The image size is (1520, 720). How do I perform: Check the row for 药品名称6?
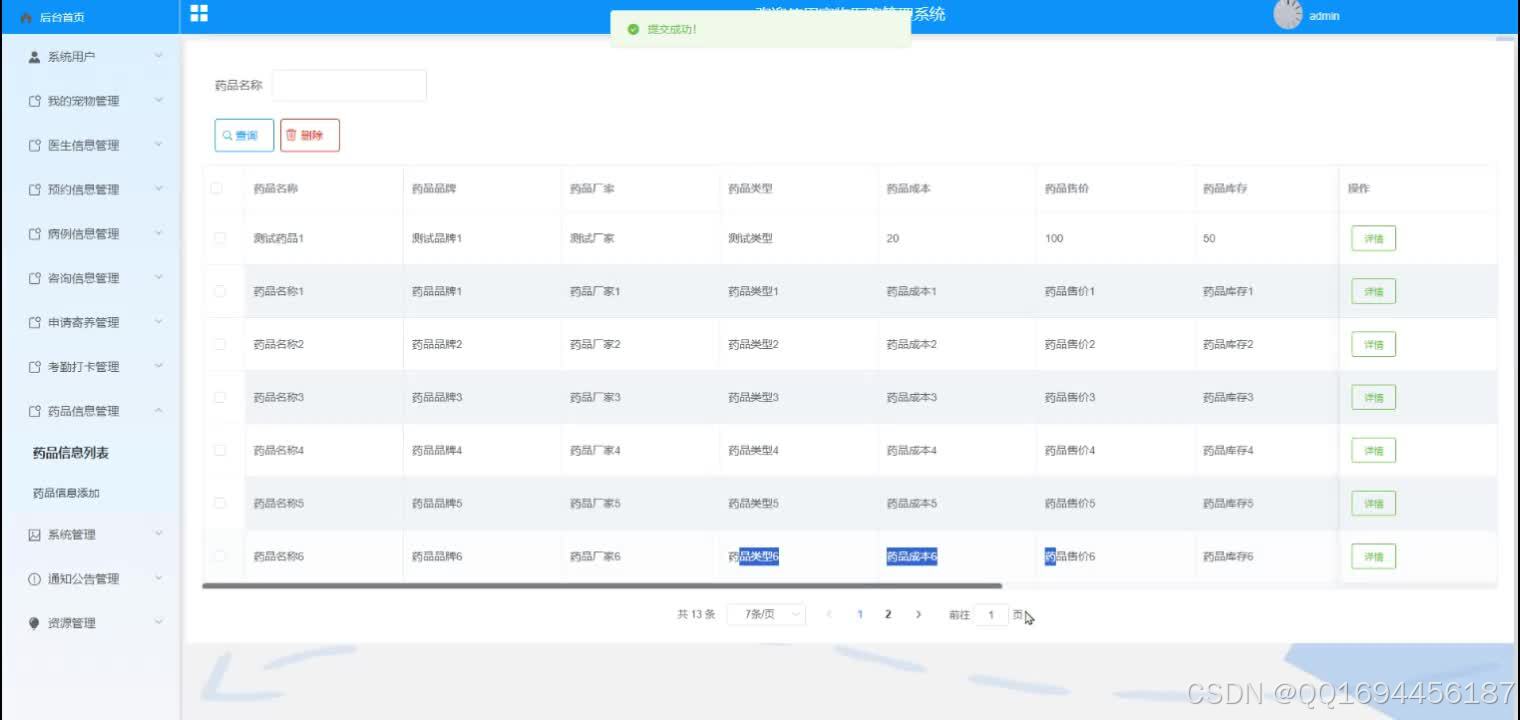220,556
